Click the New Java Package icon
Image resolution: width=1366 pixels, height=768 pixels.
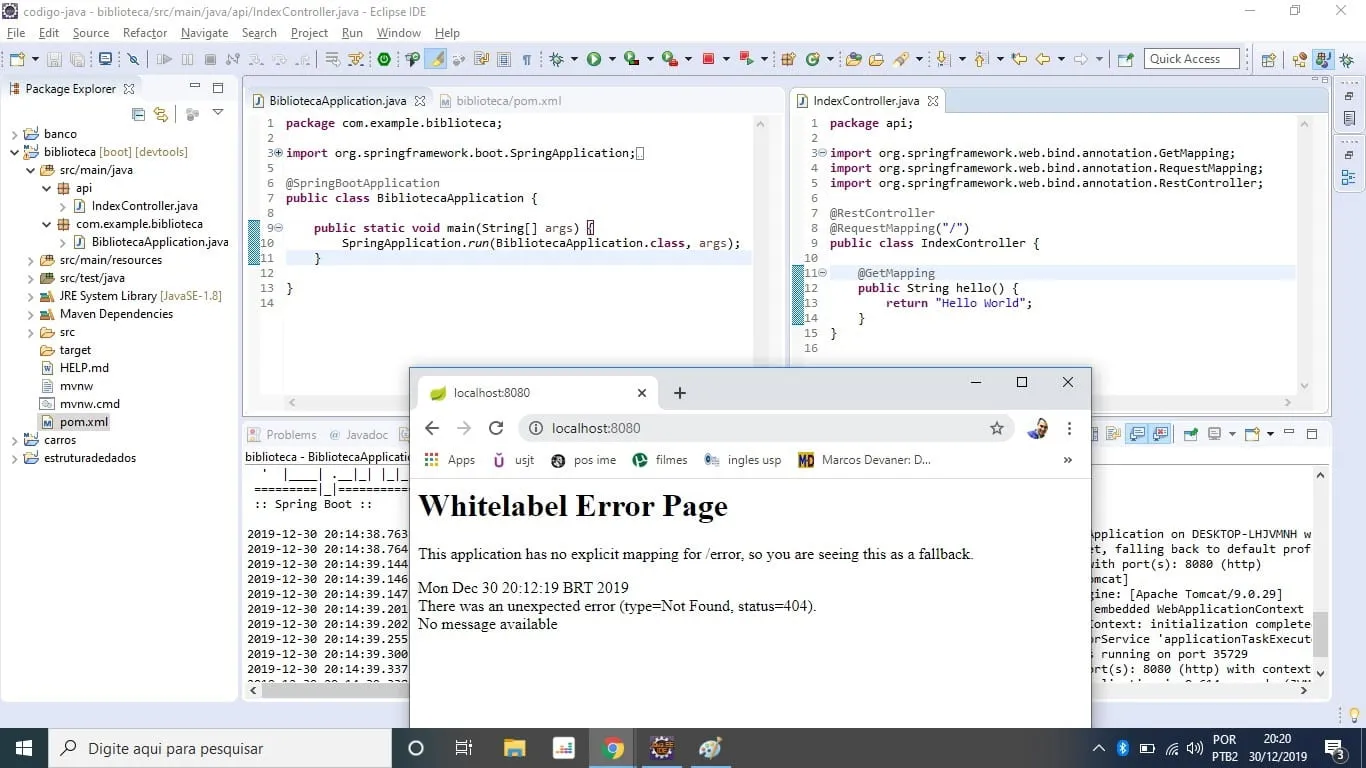point(788,59)
